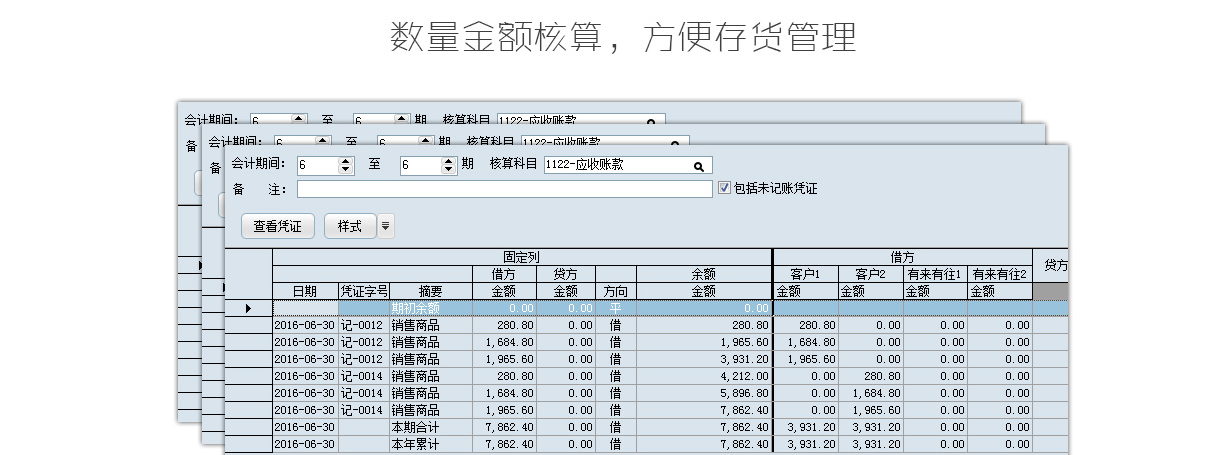Open 查看凭证 to view voucher

[277, 226]
